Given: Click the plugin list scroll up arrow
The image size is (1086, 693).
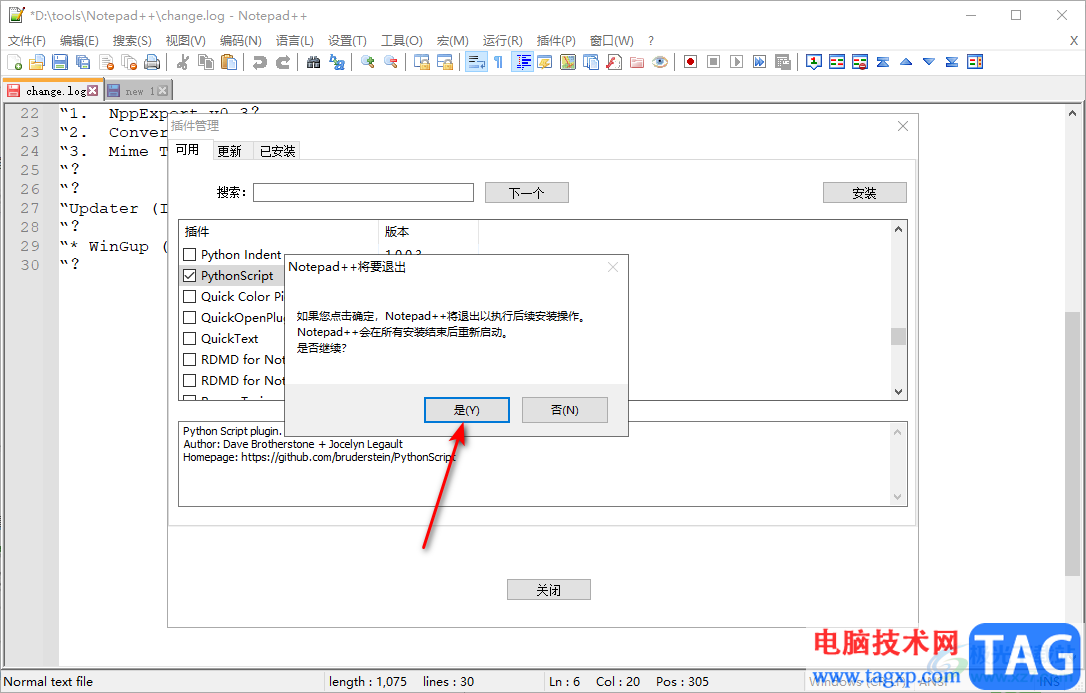Looking at the screenshot, I should point(898,229).
